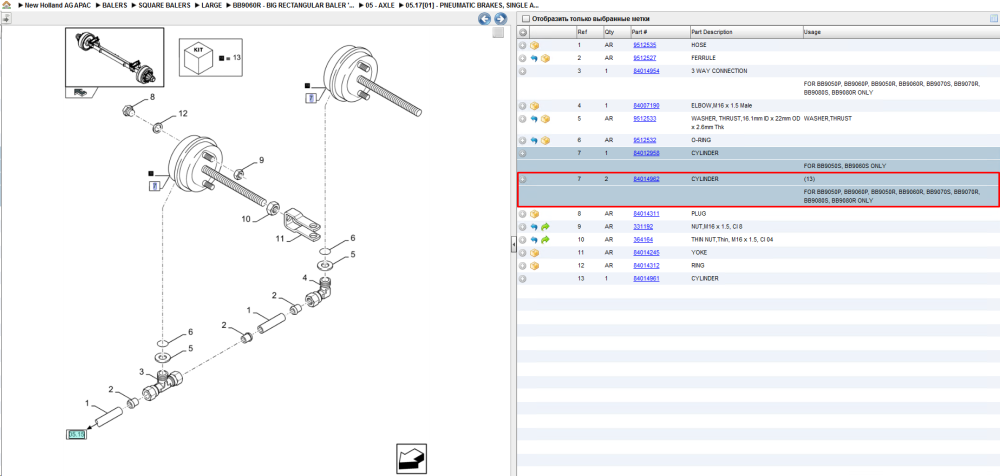The height and width of the screenshot is (476, 1000).
Task: Click green arrow icon in NUT M16 row
Action: click(x=545, y=227)
